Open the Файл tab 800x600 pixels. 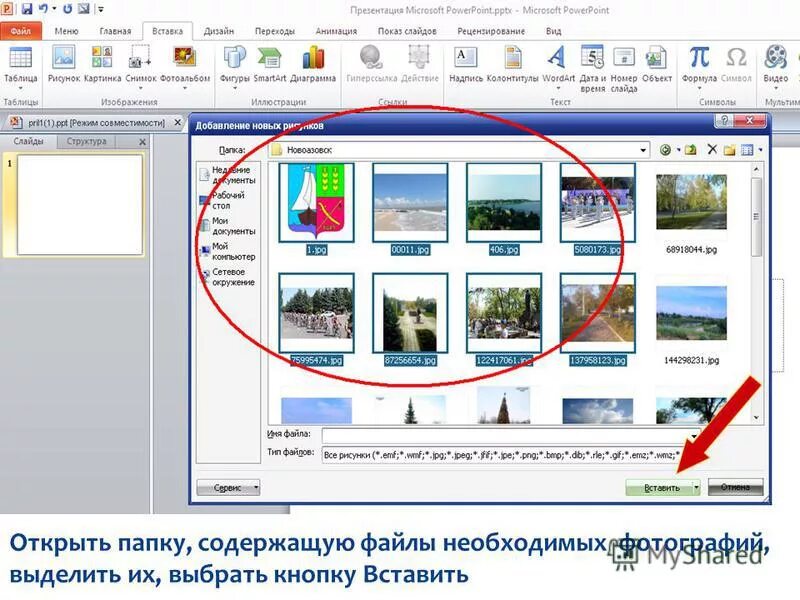[x=20, y=31]
